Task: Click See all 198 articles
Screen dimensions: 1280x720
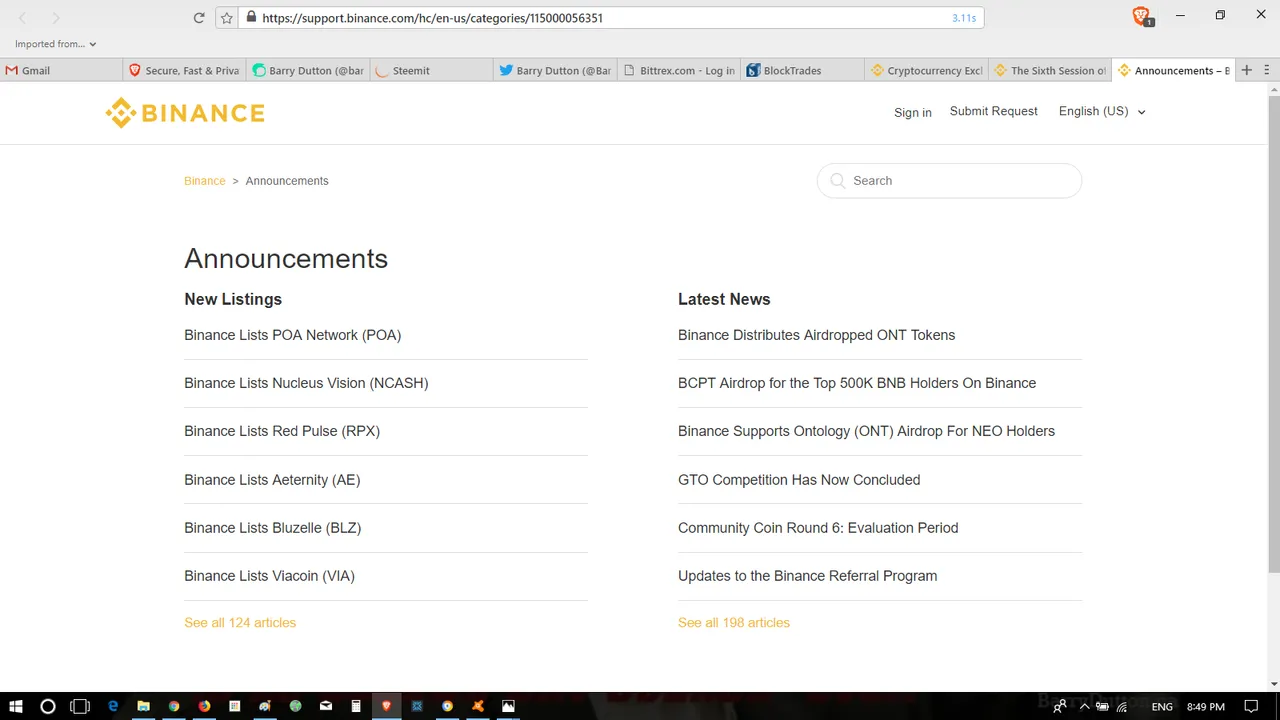Action: 734,622
